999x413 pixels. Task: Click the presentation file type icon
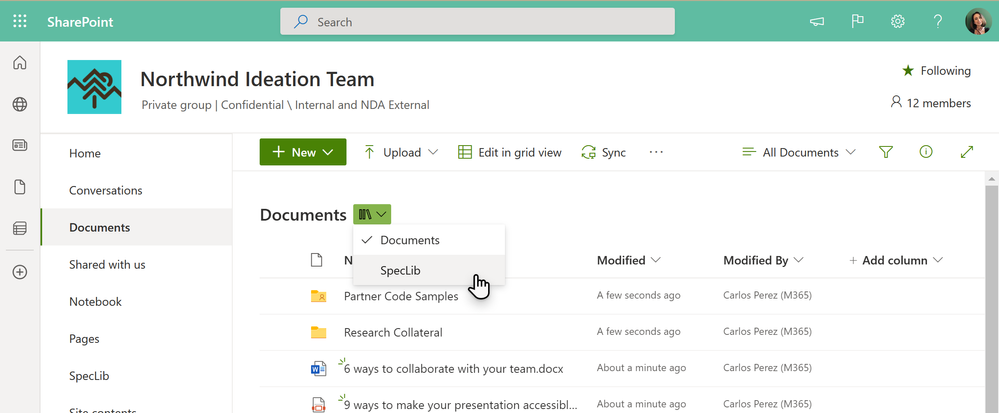pos(318,404)
